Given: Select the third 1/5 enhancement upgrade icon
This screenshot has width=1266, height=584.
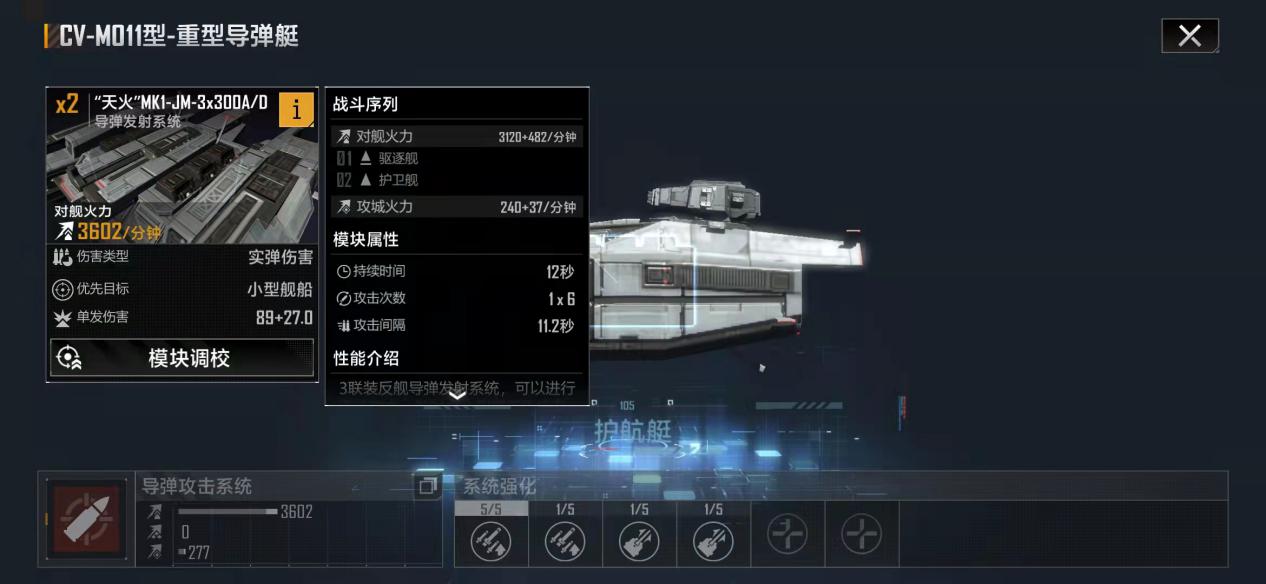Looking at the screenshot, I should point(639,540).
